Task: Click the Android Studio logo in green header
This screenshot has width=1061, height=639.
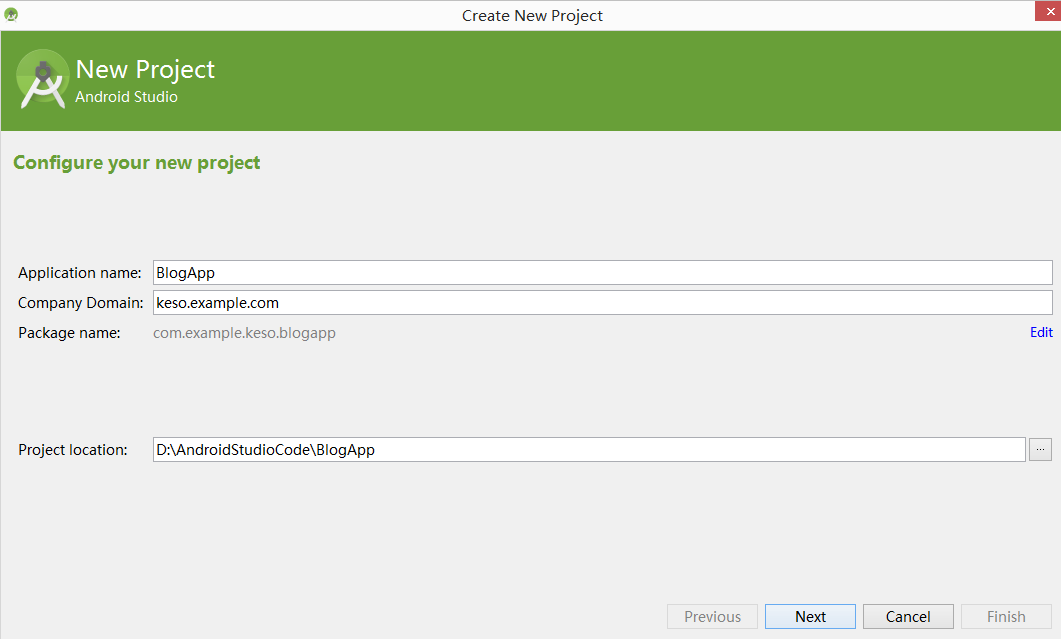Action: [43, 79]
